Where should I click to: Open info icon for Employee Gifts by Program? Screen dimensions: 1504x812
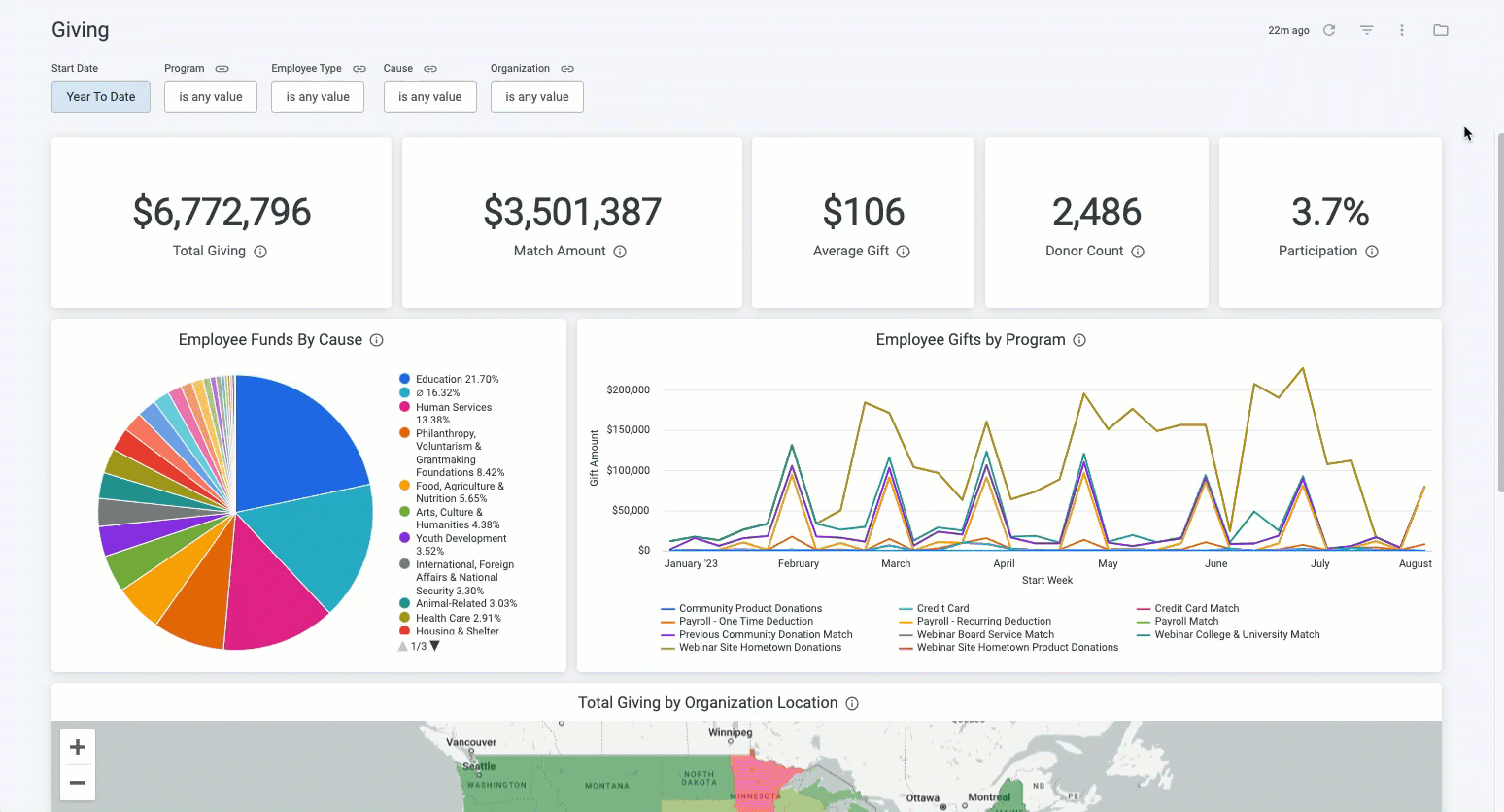1079,340
